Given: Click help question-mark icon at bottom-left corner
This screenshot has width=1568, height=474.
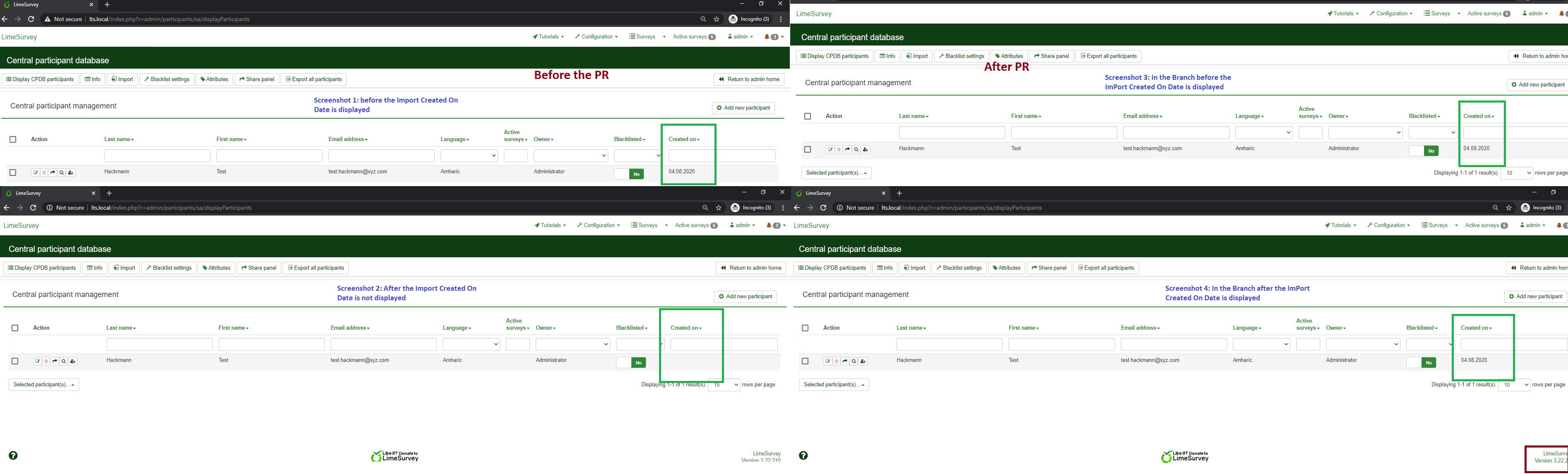Looking at the screenshot, I should (x=13, y=456).
